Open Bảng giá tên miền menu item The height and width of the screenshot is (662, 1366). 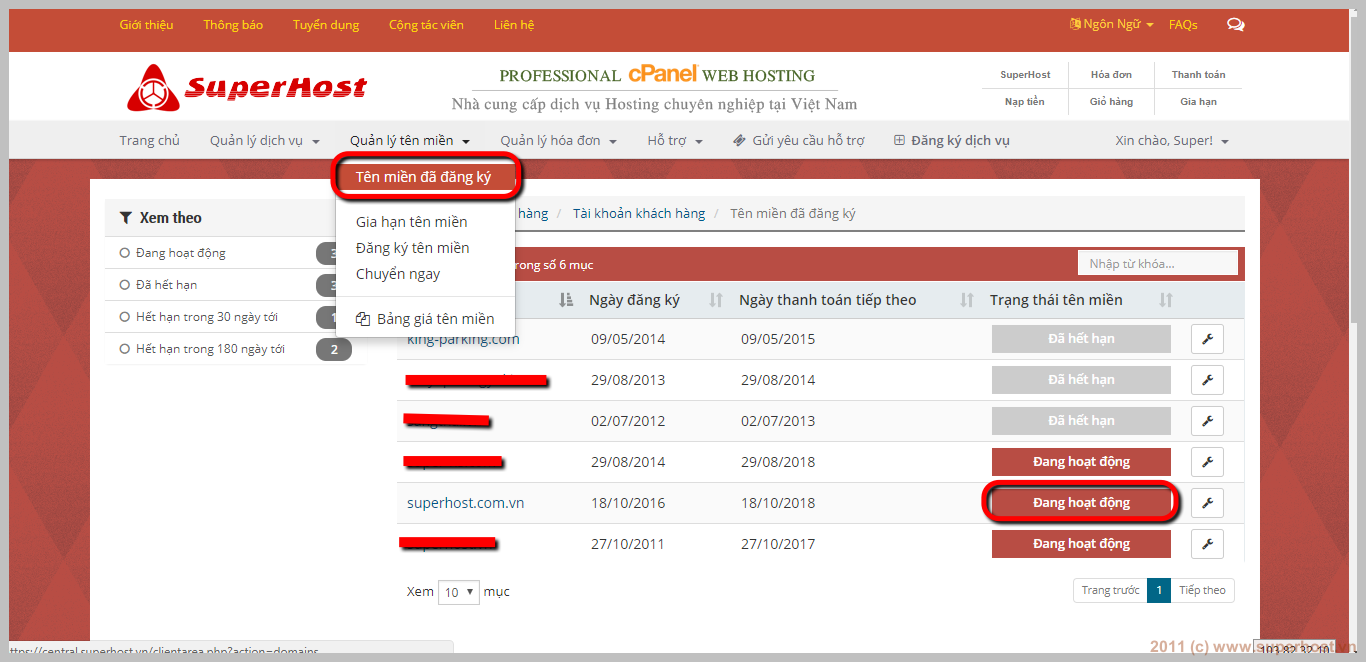[x=425, y=319]
